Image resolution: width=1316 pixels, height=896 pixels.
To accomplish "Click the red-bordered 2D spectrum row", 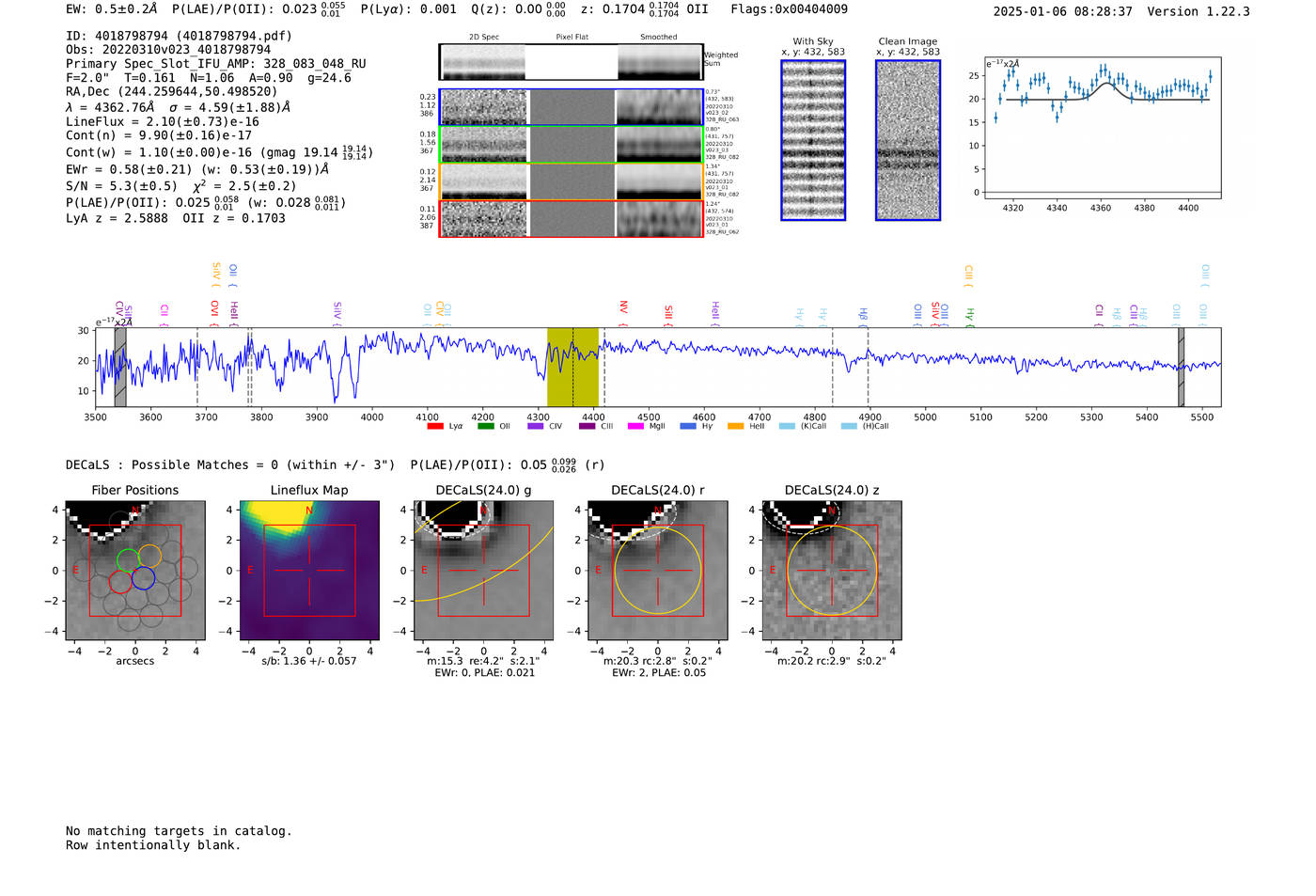I will pyautogui.click(x=571, y=219).
